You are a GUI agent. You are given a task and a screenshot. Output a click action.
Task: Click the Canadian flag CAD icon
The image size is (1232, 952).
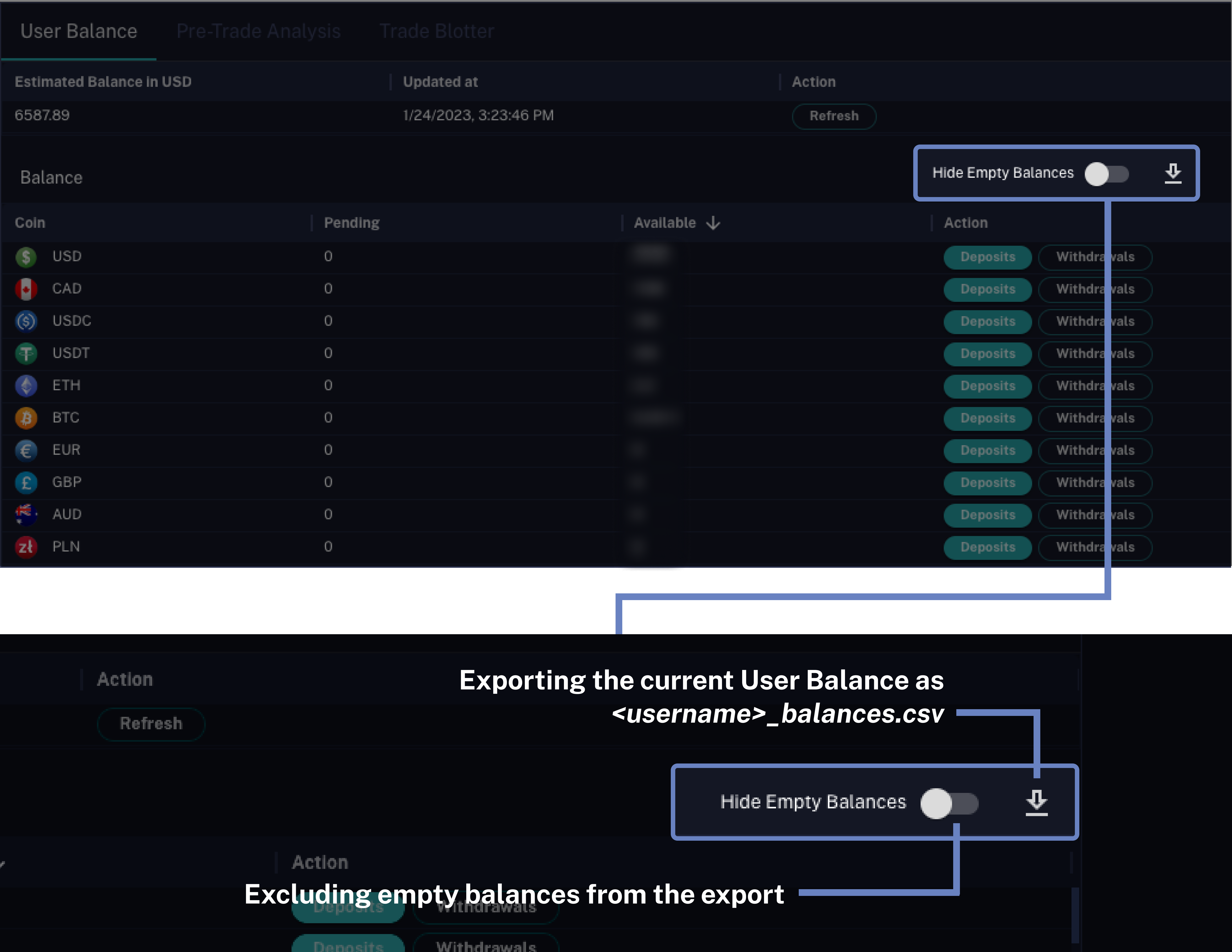point(26,289)
